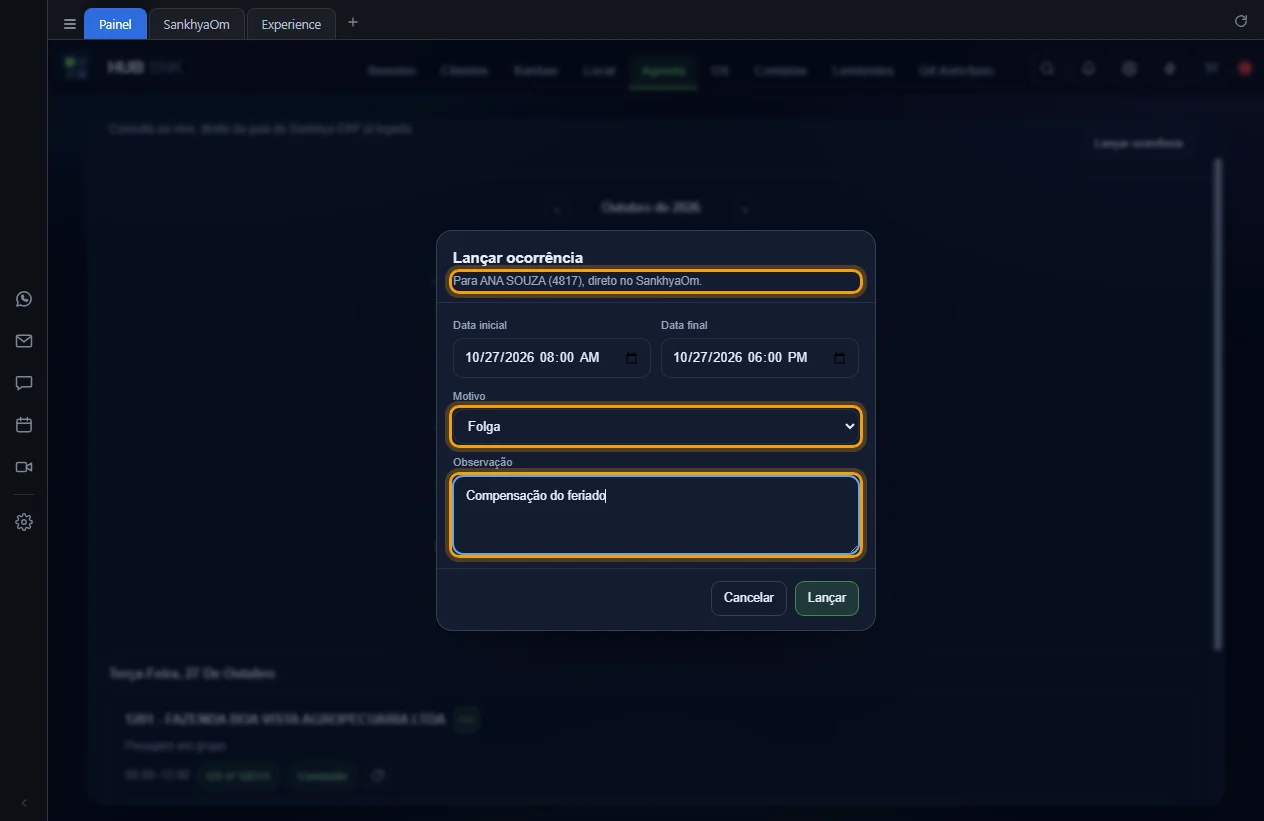Open the video camera sidebar icon
Image resolution: width=1264 pixels, height=821 pixels.
pyautogui.click(x=24, y=467)
